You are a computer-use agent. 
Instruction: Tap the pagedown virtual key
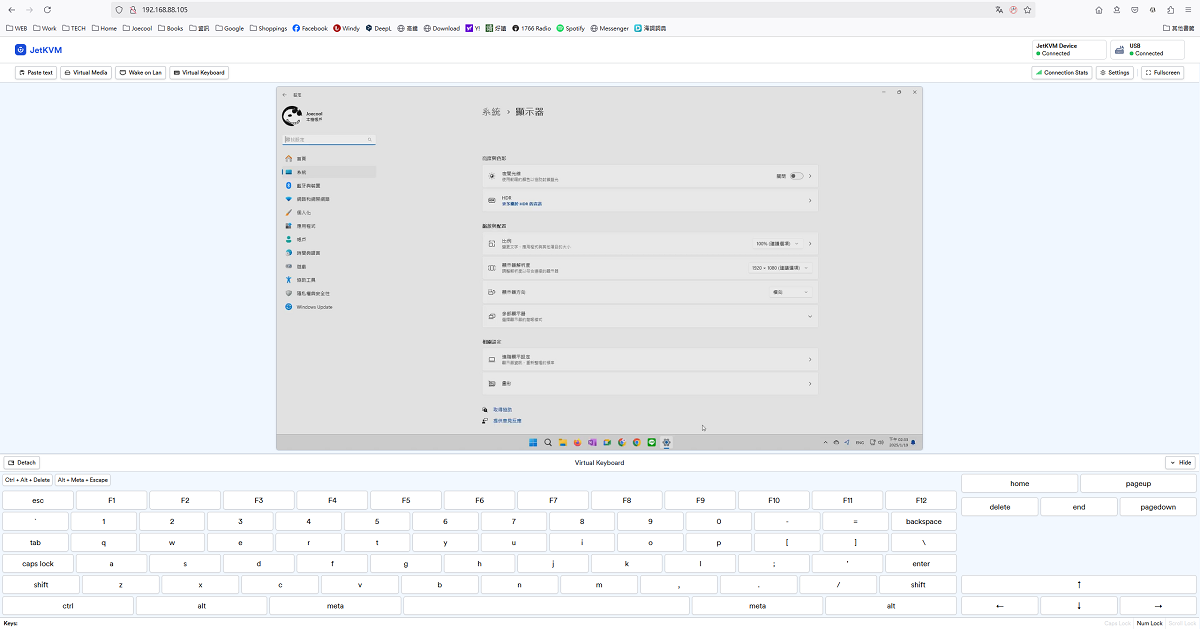pyautogui.click(x=1159, y=507)
